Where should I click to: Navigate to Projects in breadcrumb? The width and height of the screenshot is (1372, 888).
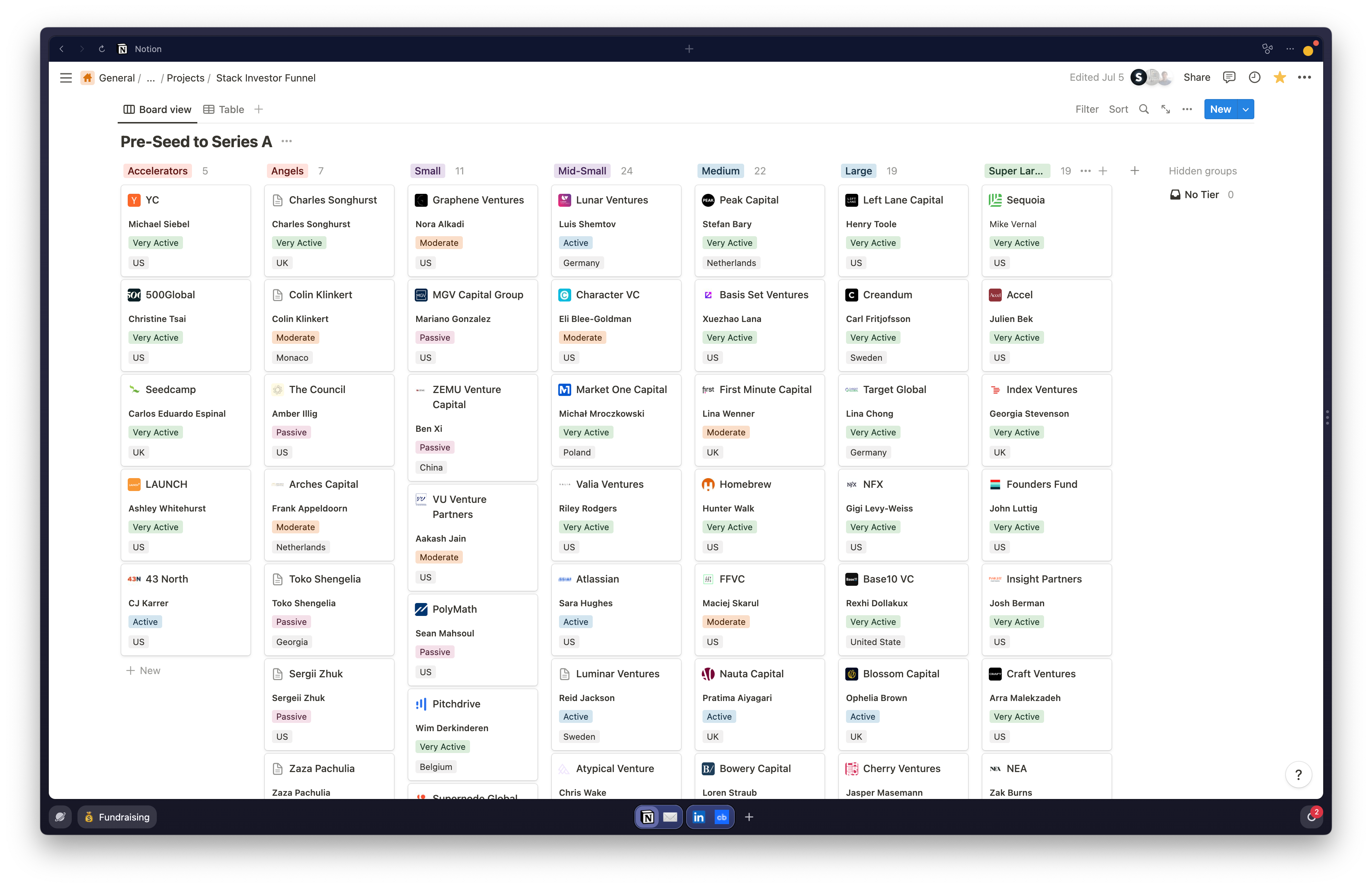(185, 78)
